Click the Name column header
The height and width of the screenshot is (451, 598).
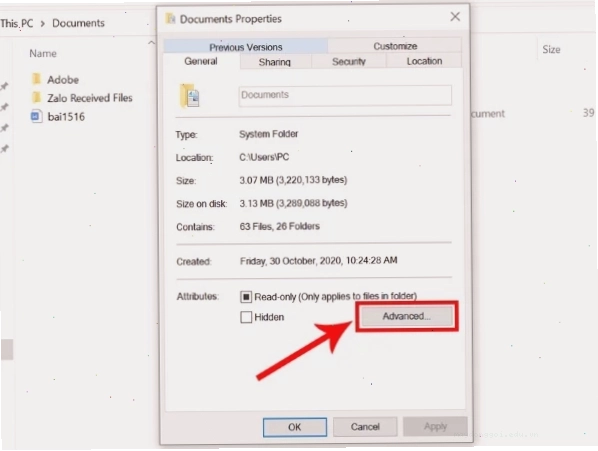(x=43, y=53)
